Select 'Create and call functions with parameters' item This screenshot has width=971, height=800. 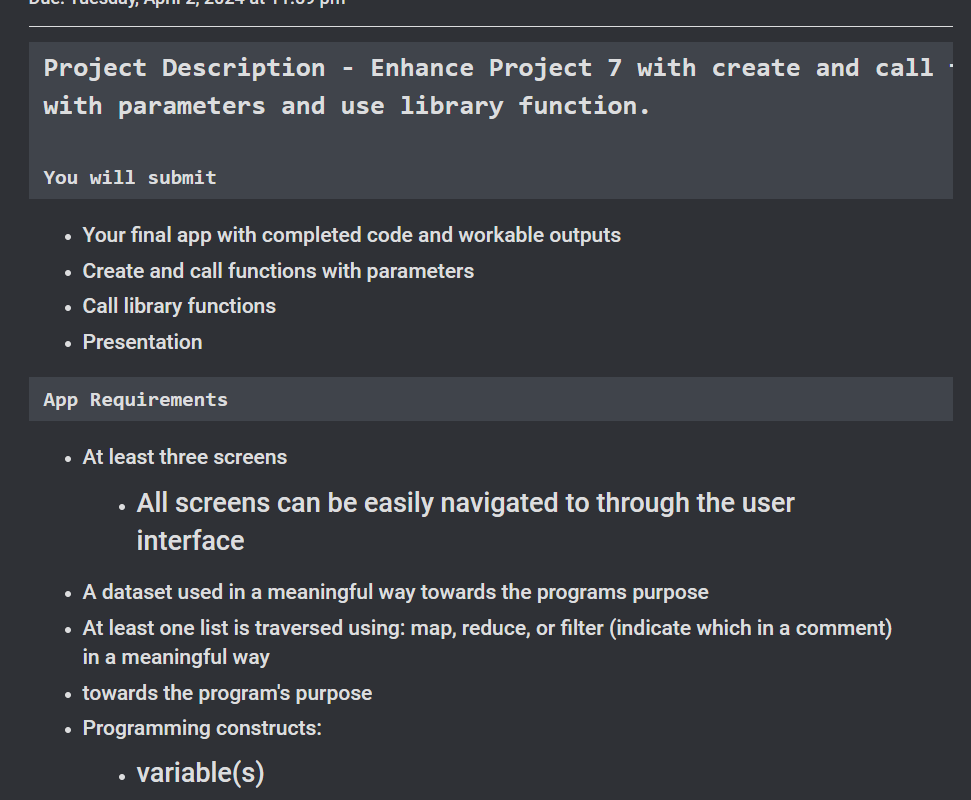pyautogui.click(x=277, y=270)
